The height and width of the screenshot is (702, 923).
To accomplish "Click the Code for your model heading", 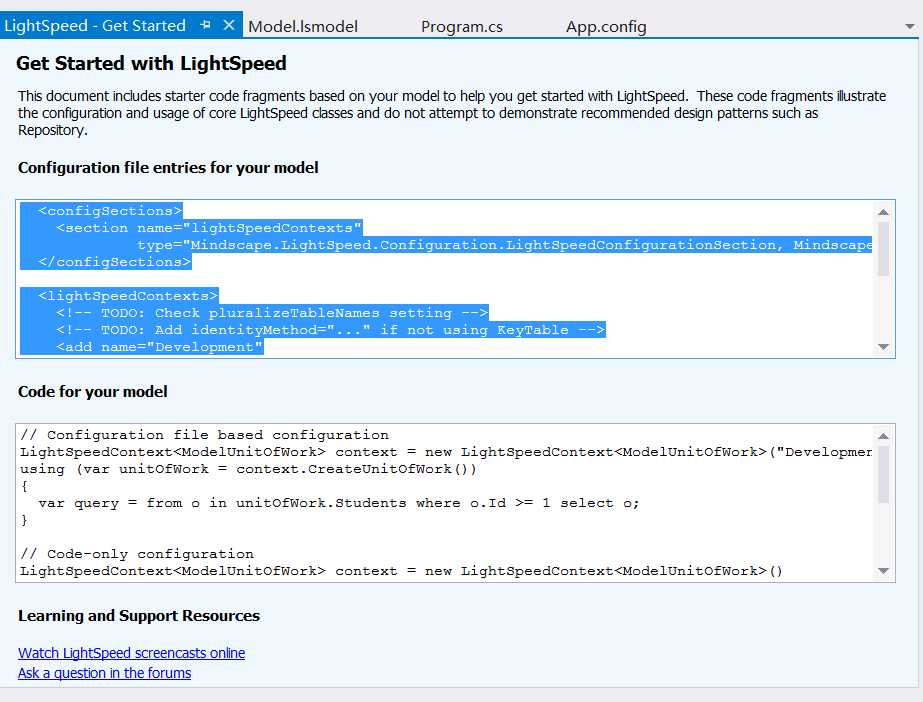I will tap(93, 392).
